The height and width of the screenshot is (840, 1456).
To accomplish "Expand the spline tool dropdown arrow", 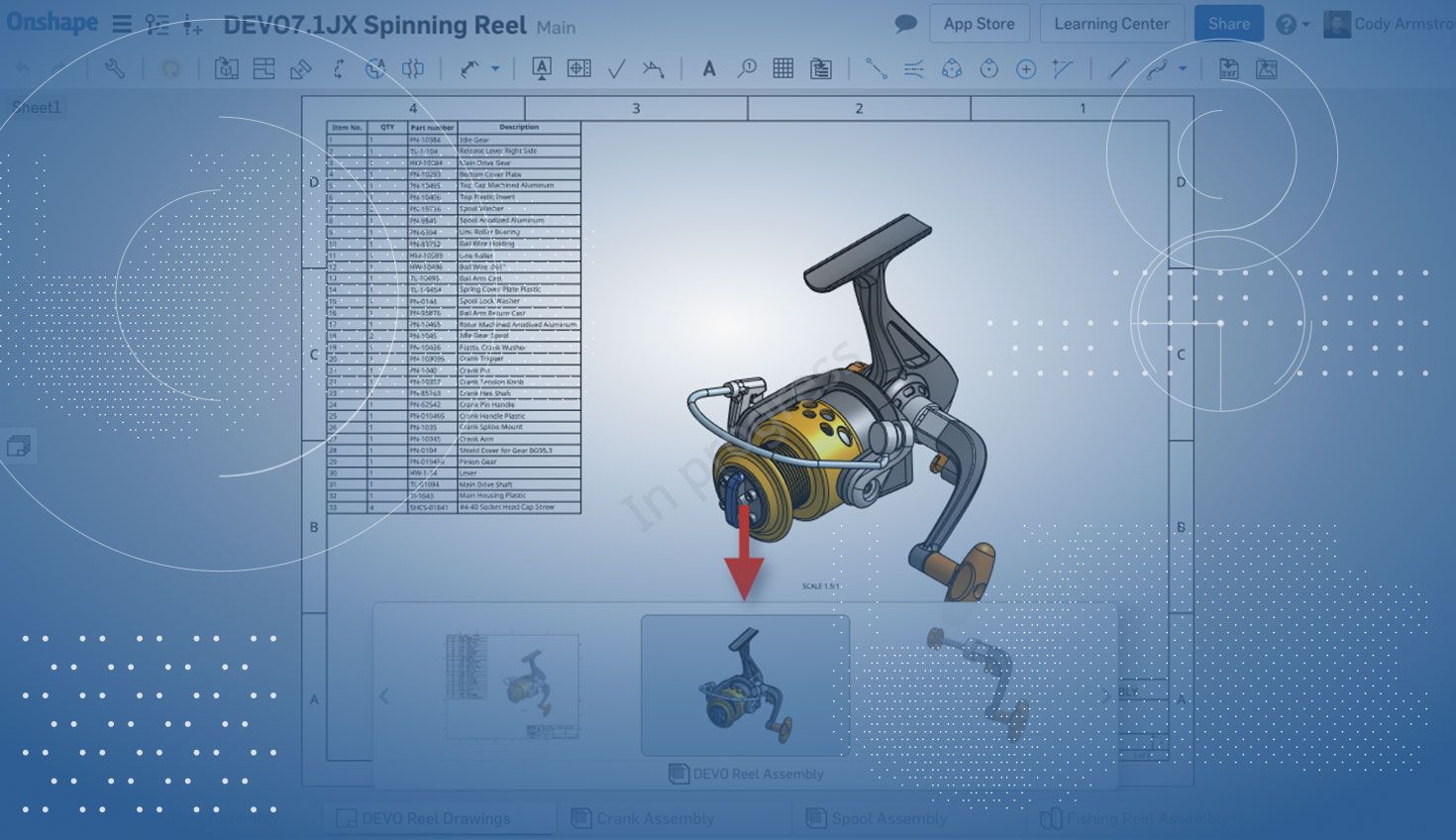I will 1183,68.
